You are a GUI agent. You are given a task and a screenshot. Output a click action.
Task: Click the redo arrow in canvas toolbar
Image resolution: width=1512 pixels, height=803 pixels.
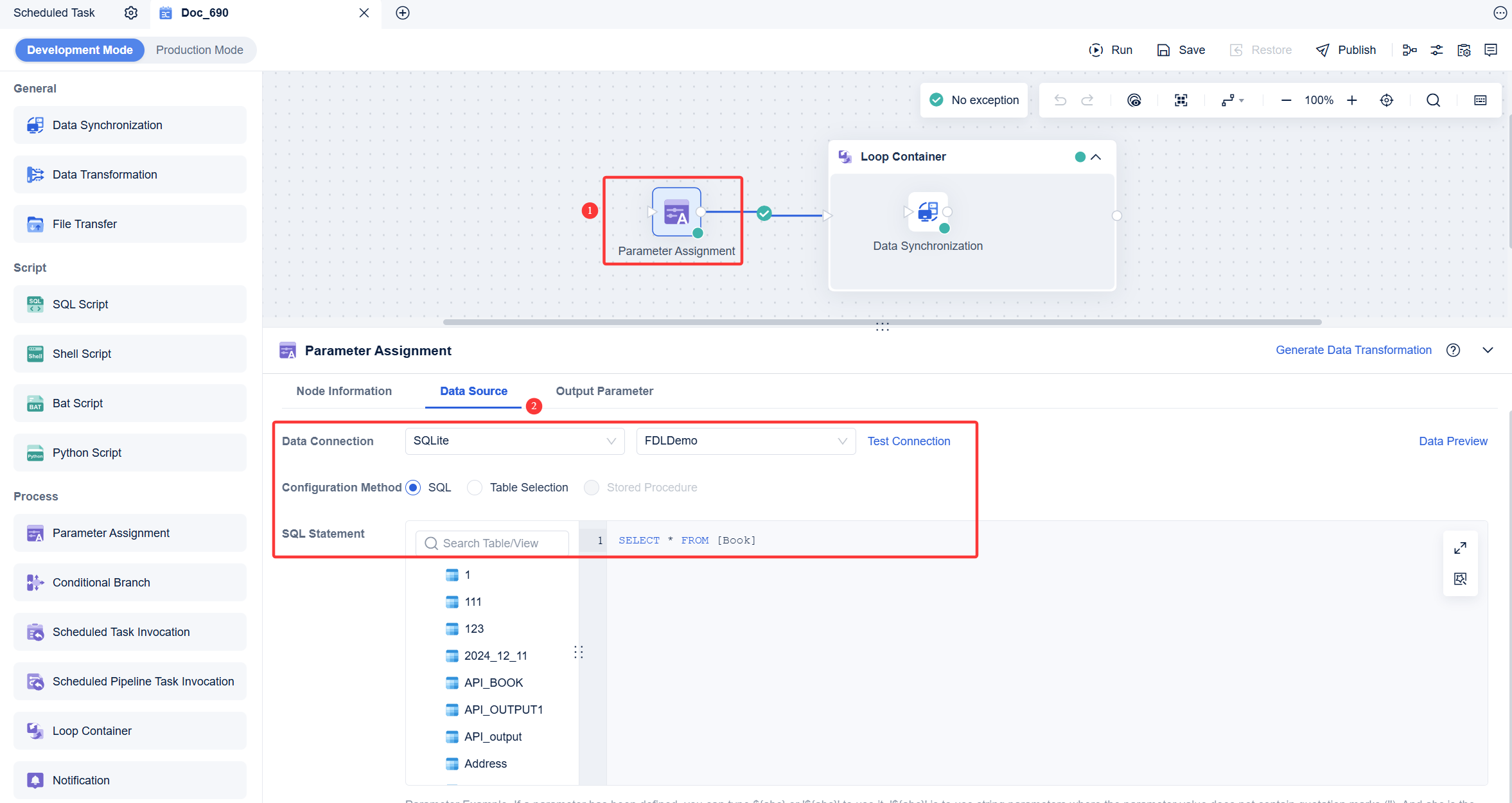(1087, 100)
